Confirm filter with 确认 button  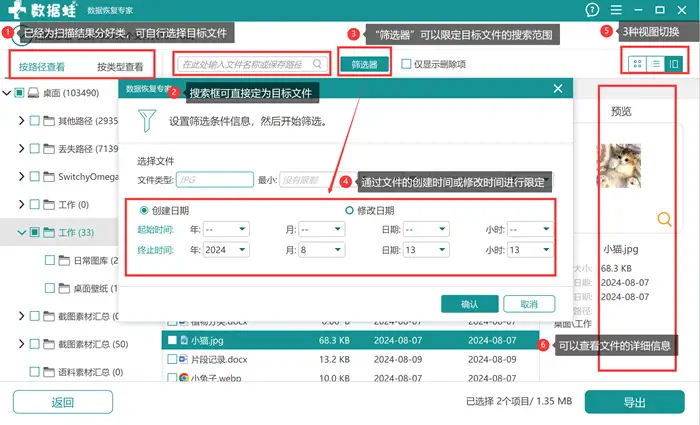tap(470, 304)
